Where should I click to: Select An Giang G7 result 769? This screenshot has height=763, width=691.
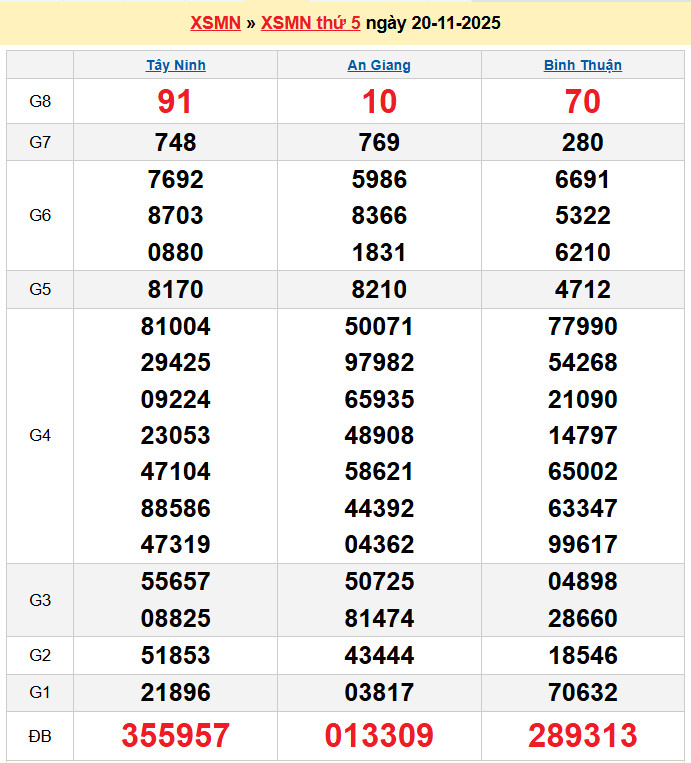[379, 142]
